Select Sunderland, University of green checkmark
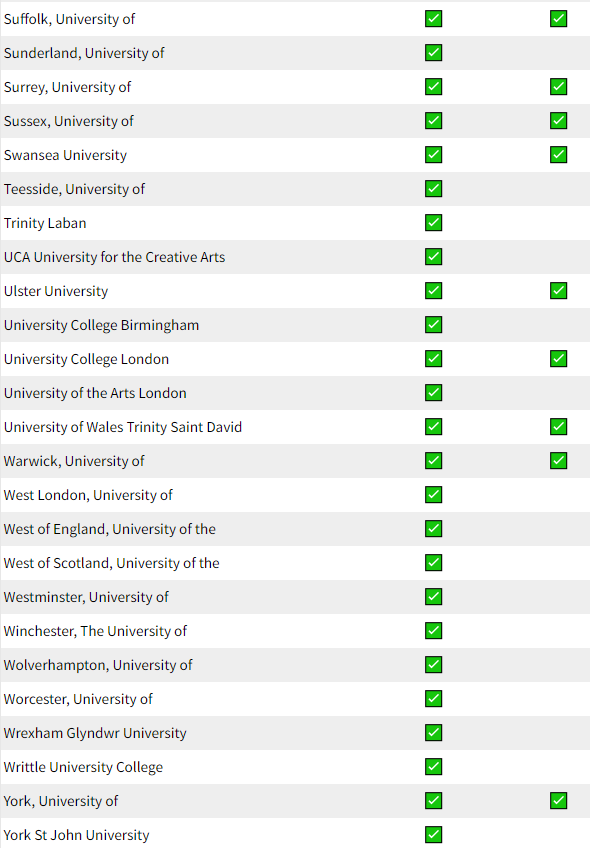 tap(433, 52)
